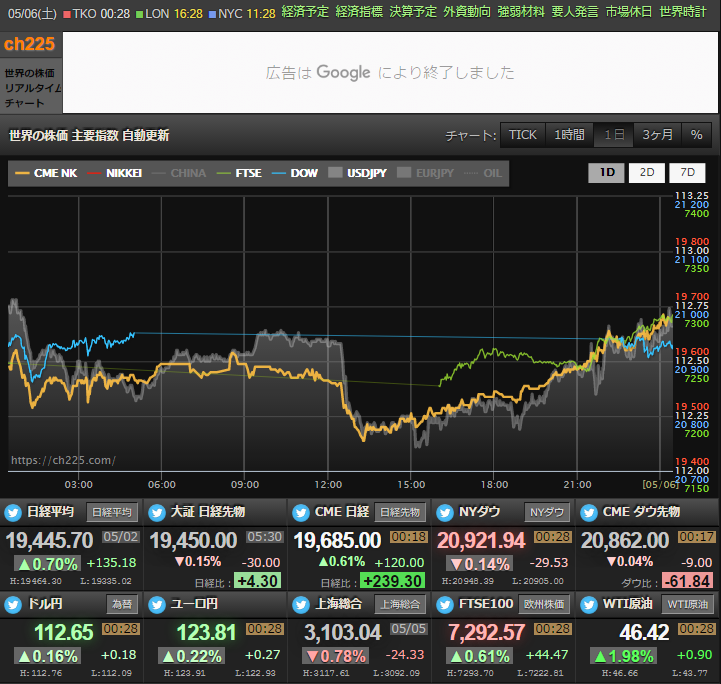Click the CME 日経 price 19,685.00
The image size is (721, 684).
coord(338,541)
